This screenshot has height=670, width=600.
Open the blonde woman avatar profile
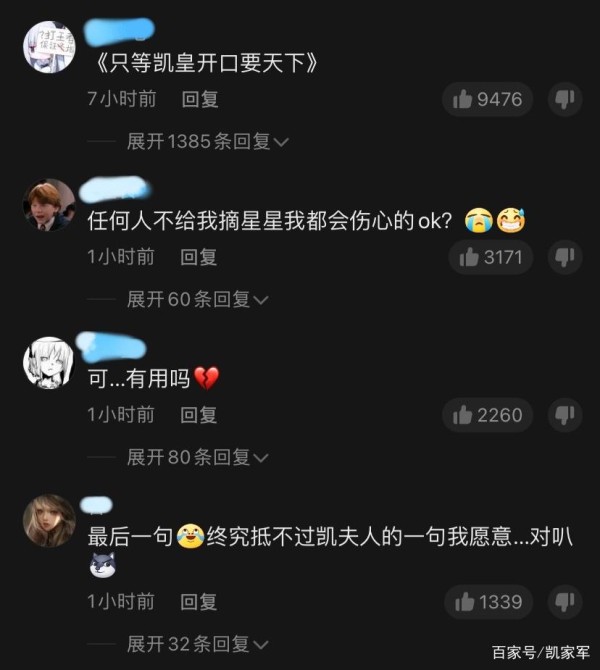pos(49,520)
